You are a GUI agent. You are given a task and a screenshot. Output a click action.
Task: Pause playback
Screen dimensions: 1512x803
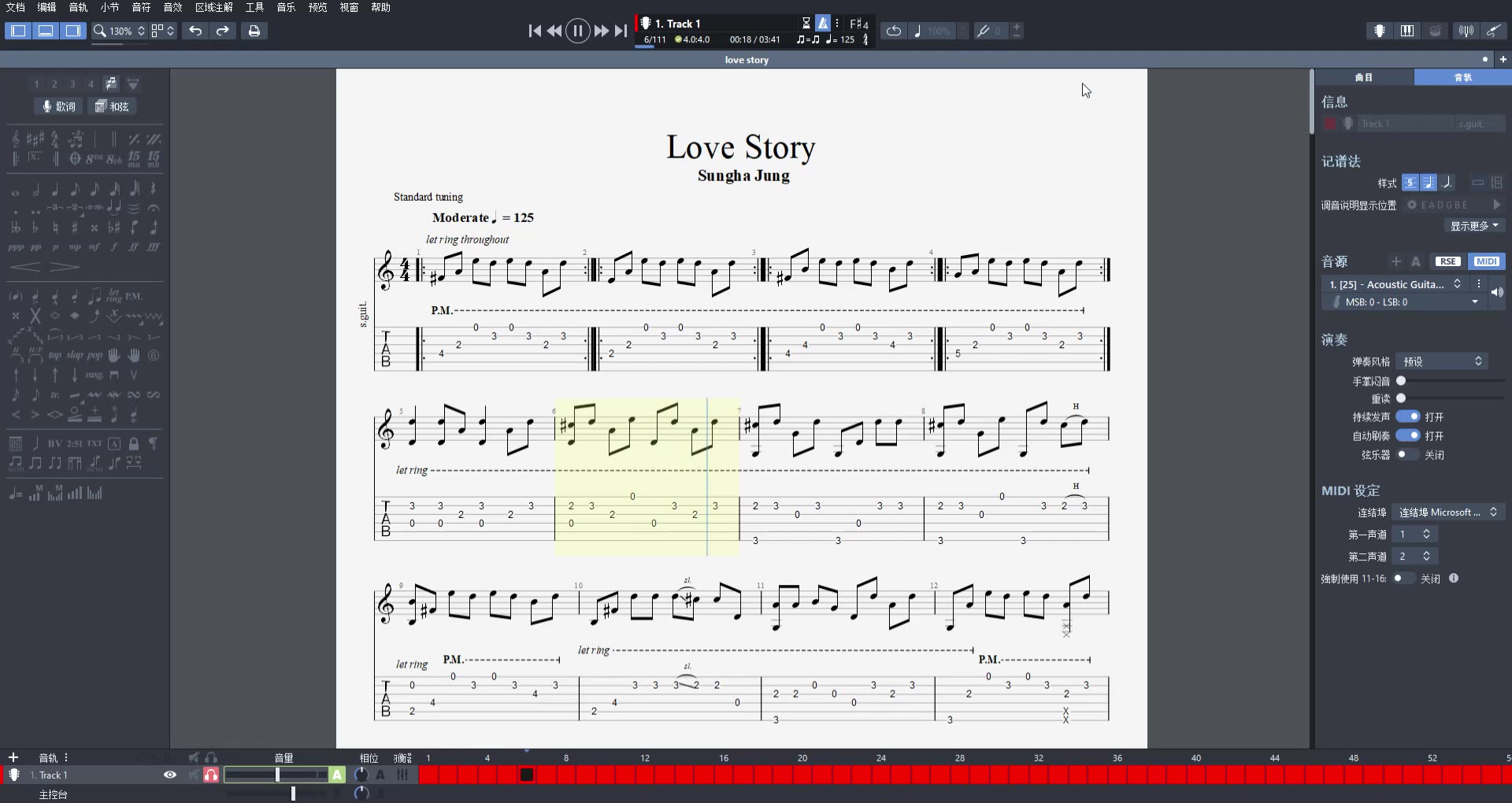pos(577,31)
